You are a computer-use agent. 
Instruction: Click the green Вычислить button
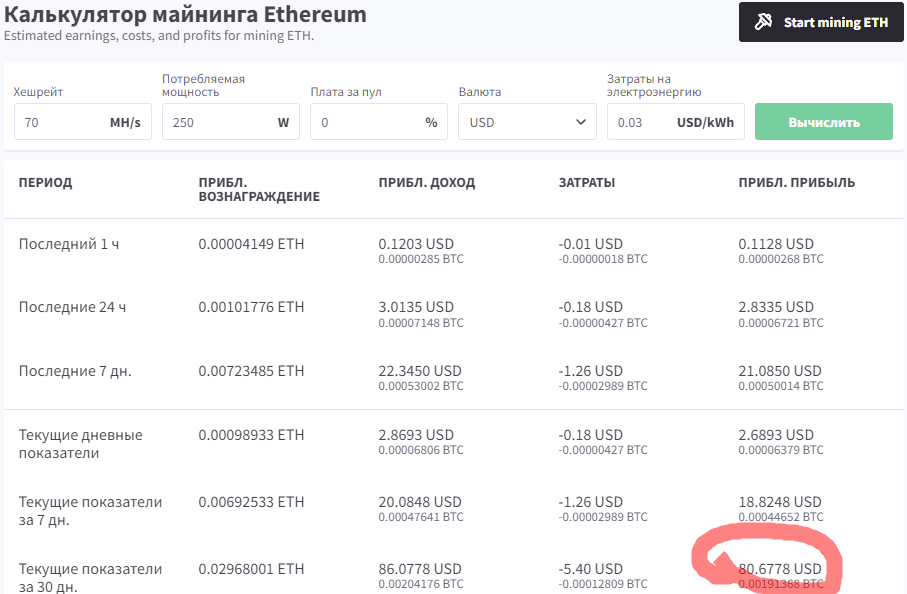(823, 122)
